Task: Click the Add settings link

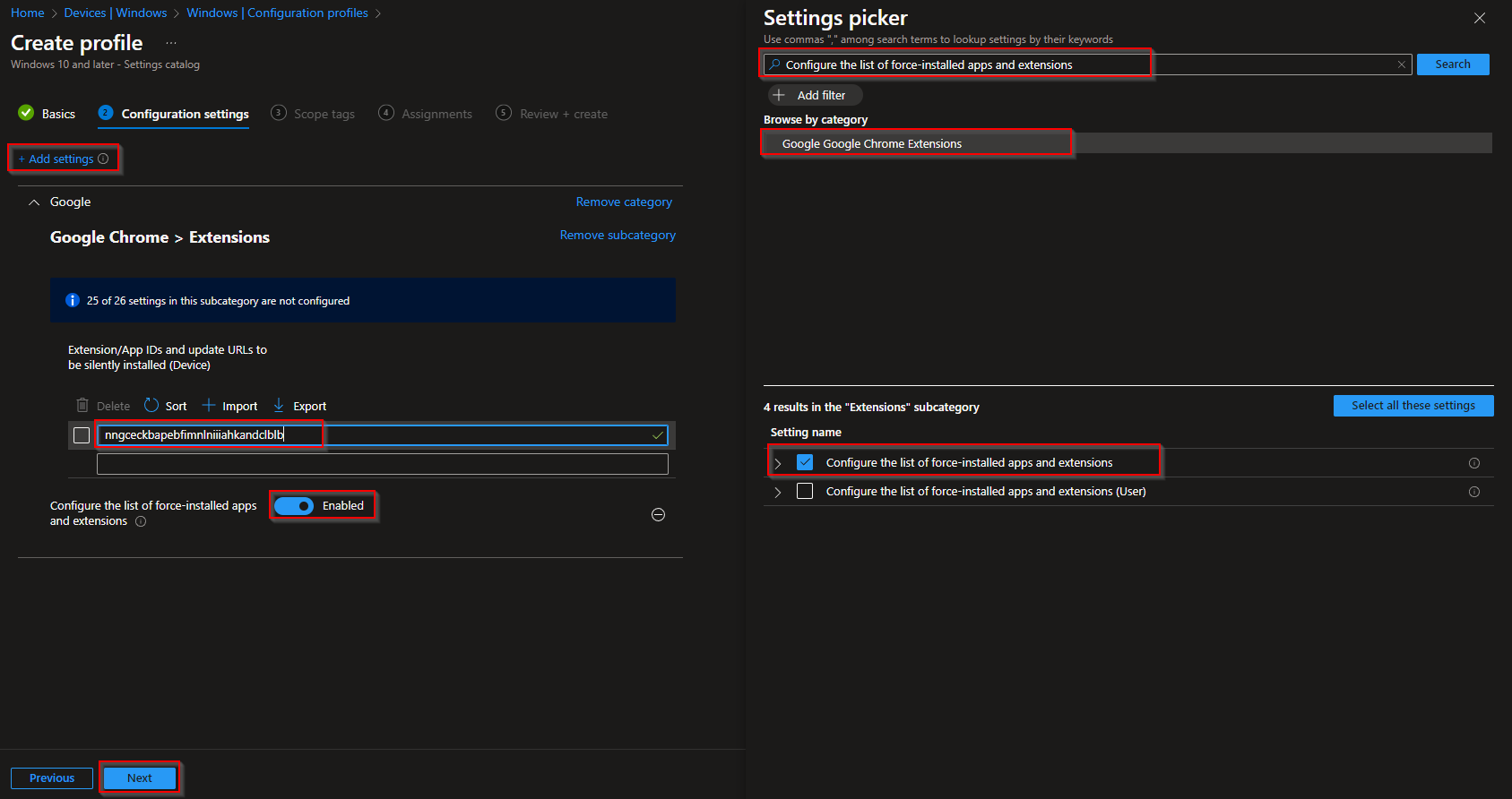Action: [56, 159]
